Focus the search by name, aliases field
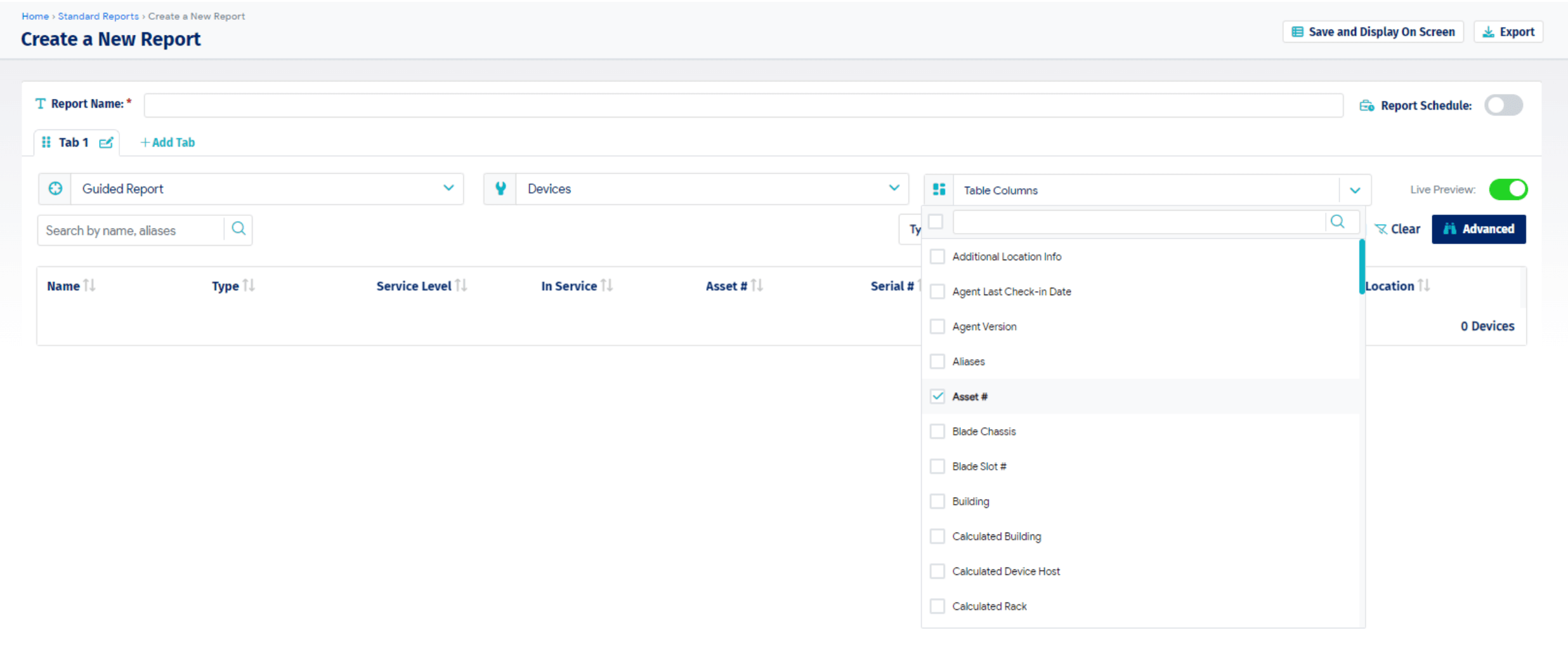Viewport: 1568px width, 650px height. click(131, 230)
